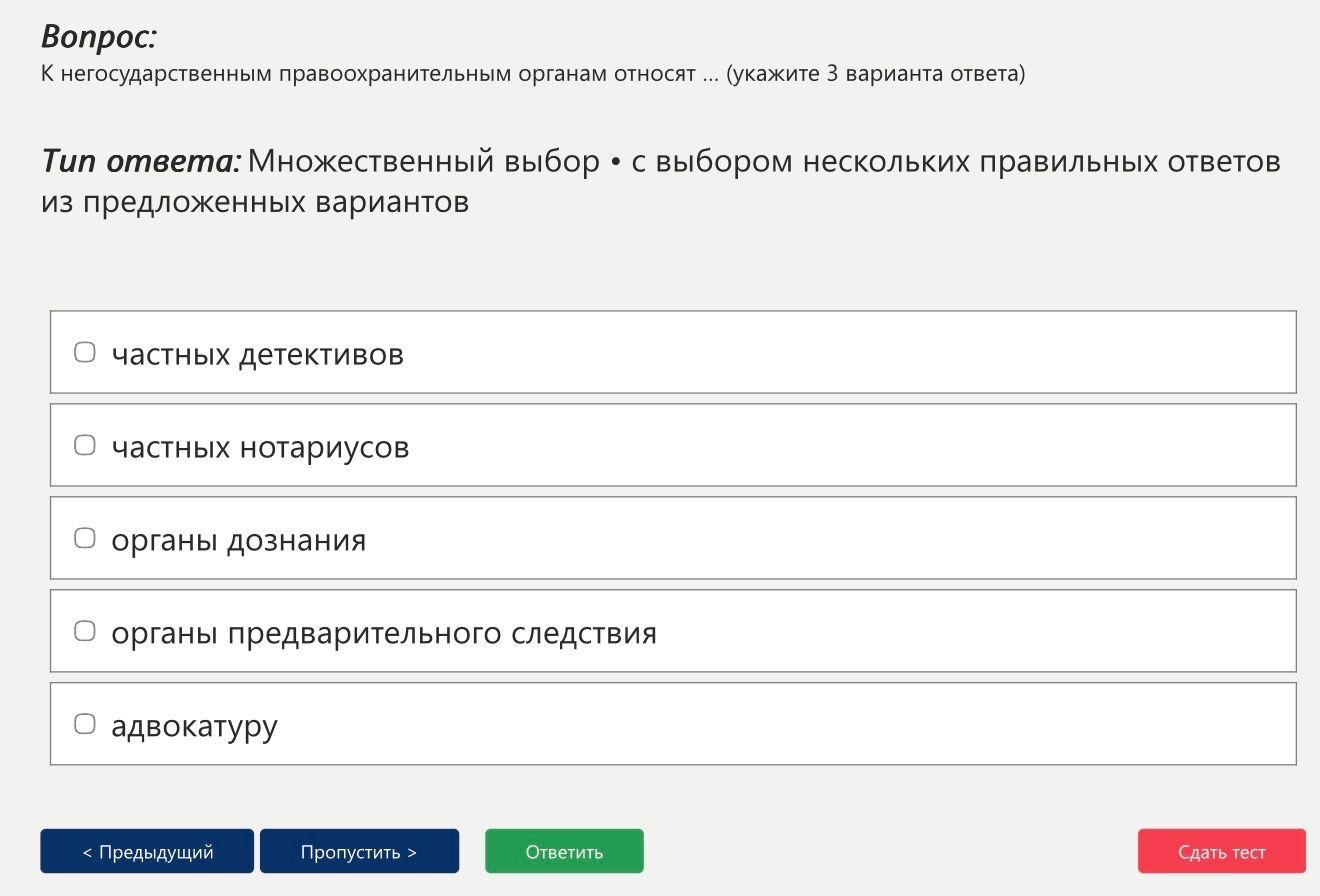Tick the 'органы дознания' checkbox
This screenshot has height=896, width=1320.
coord(85,538)
